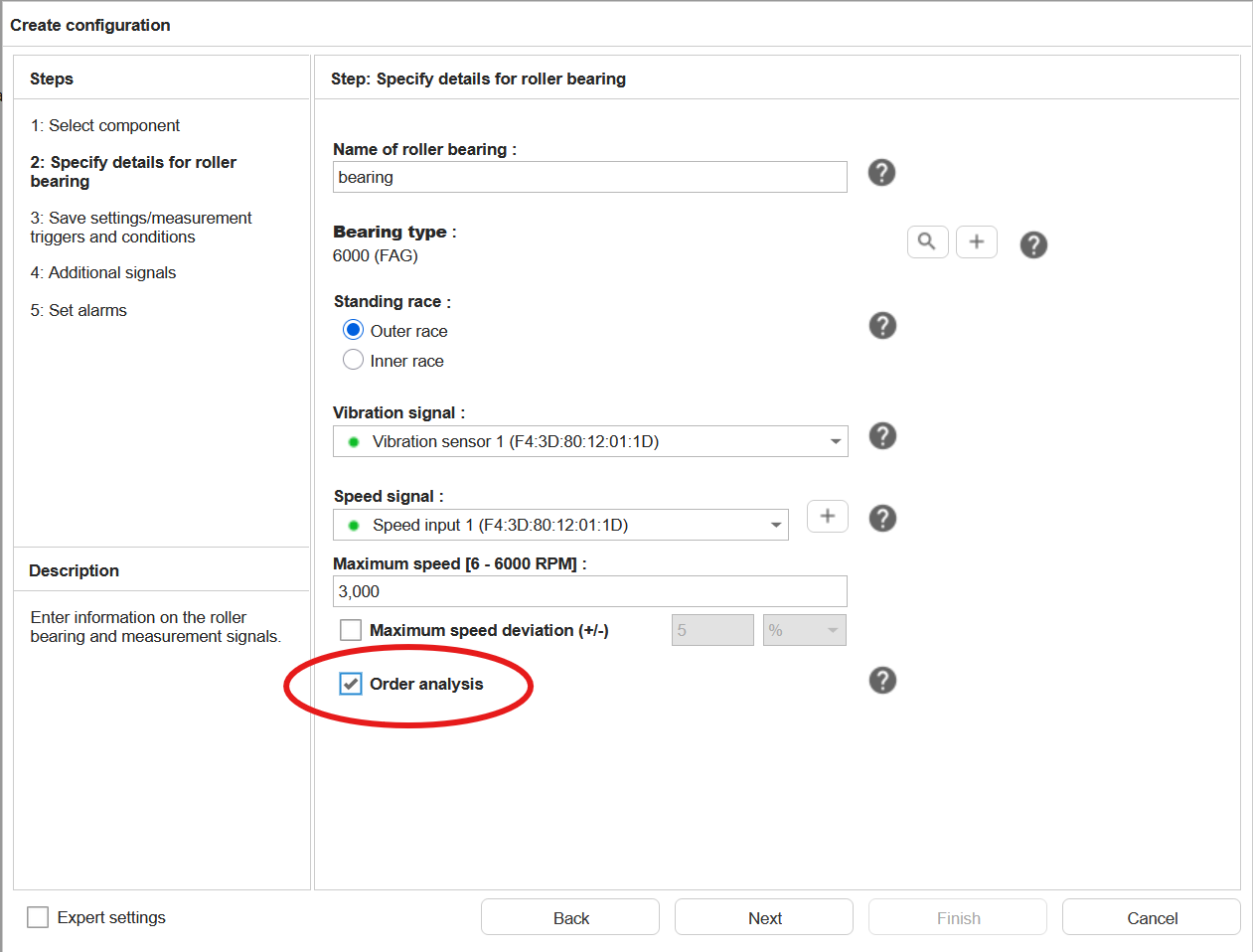Disable the order analysis checkbox

[350, 683]
